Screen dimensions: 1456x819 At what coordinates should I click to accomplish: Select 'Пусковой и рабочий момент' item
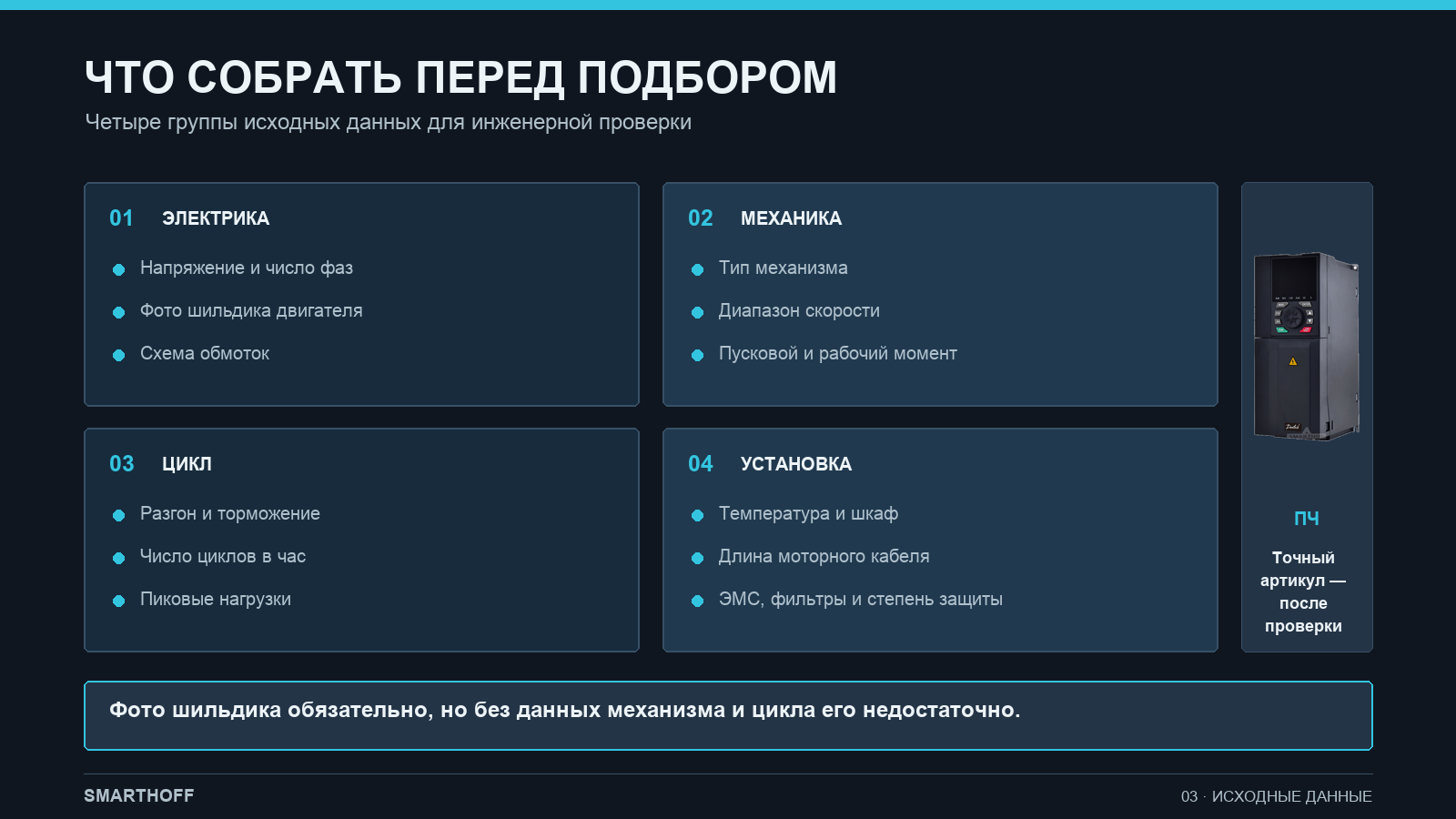[838, 353]
